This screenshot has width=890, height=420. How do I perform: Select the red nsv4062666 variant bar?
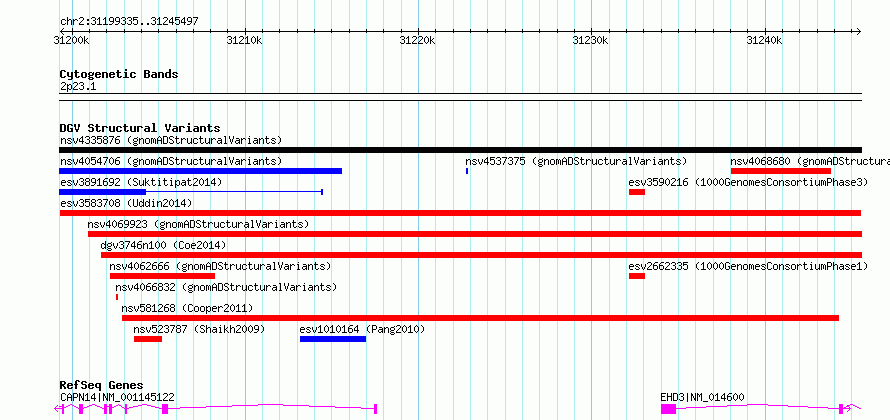[162, 276]
